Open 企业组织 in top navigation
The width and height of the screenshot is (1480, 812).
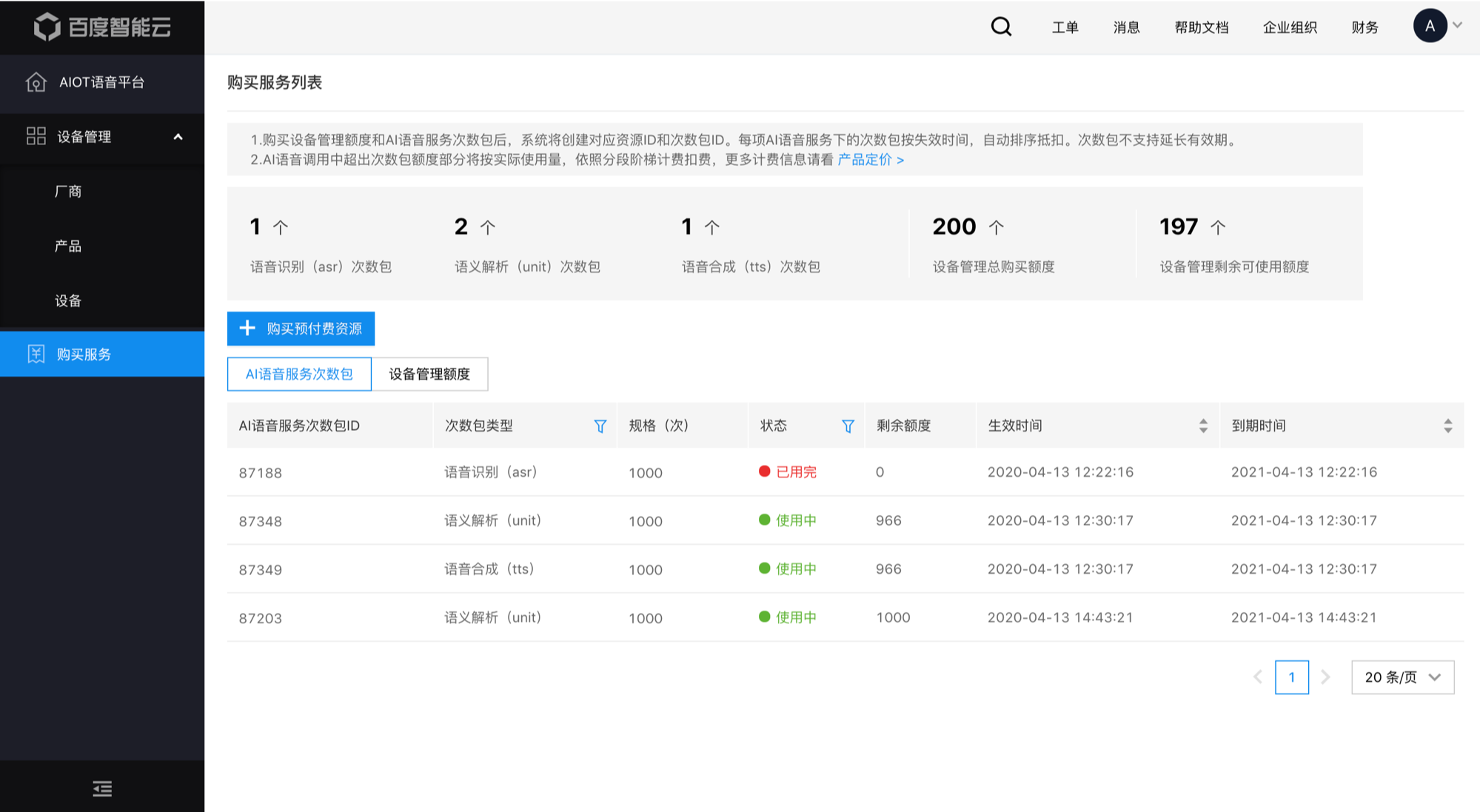tap(1290, 27)
